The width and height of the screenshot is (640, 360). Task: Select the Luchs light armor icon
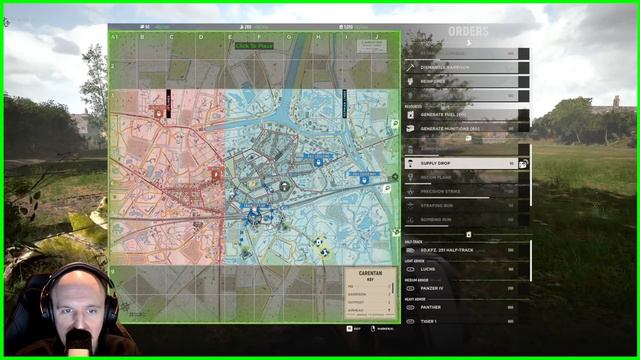click(x=411, y=269)
